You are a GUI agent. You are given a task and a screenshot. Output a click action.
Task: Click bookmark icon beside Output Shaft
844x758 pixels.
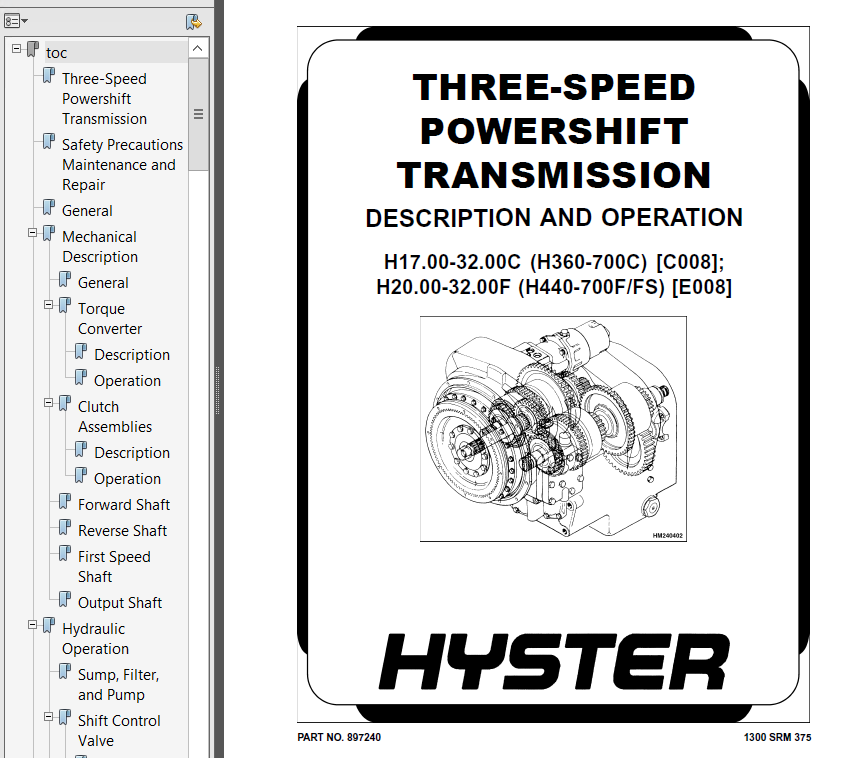pos(65,600)
